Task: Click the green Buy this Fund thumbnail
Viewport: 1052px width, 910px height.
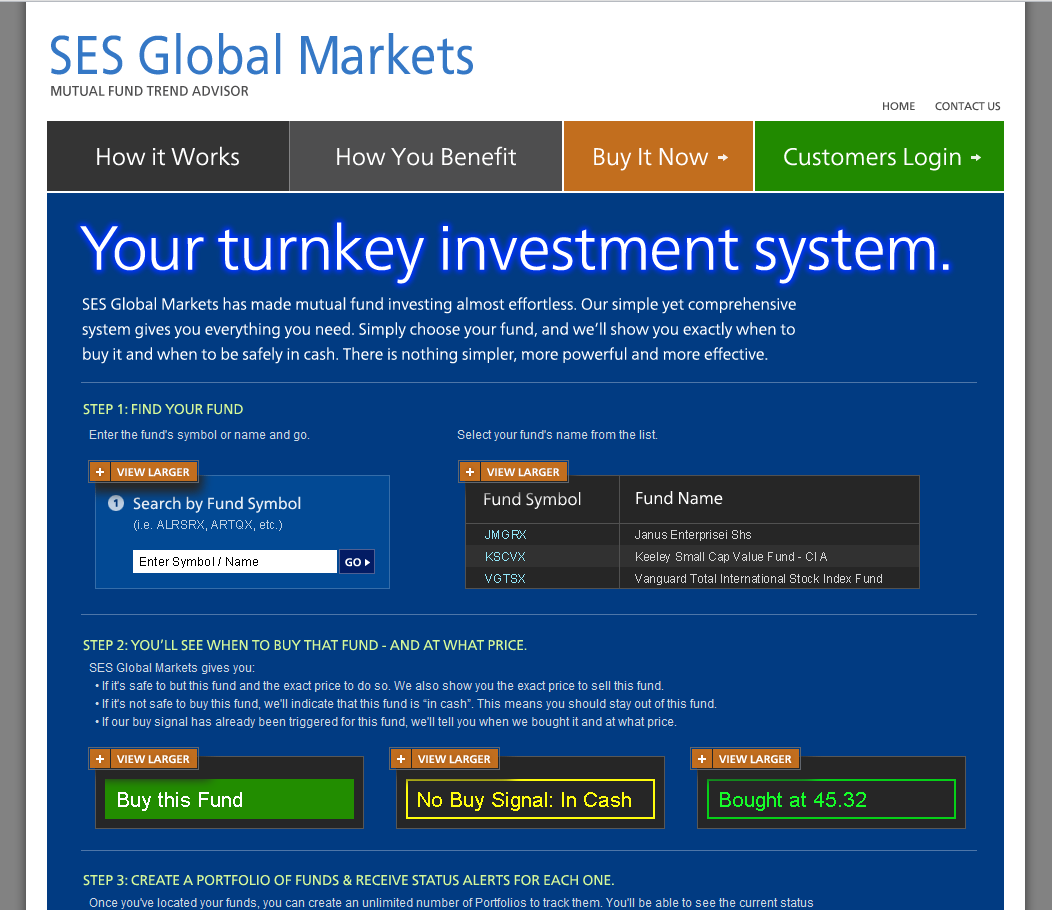Action: pyautogui.click(x=229, y=800)
